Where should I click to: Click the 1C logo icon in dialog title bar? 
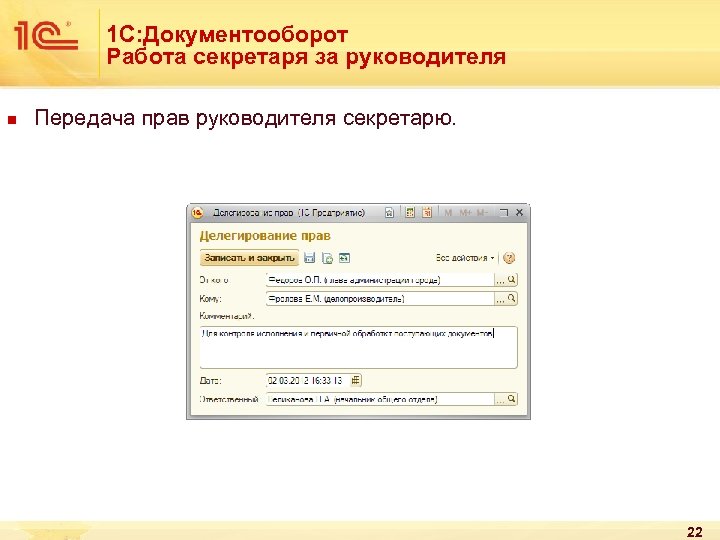197,213
